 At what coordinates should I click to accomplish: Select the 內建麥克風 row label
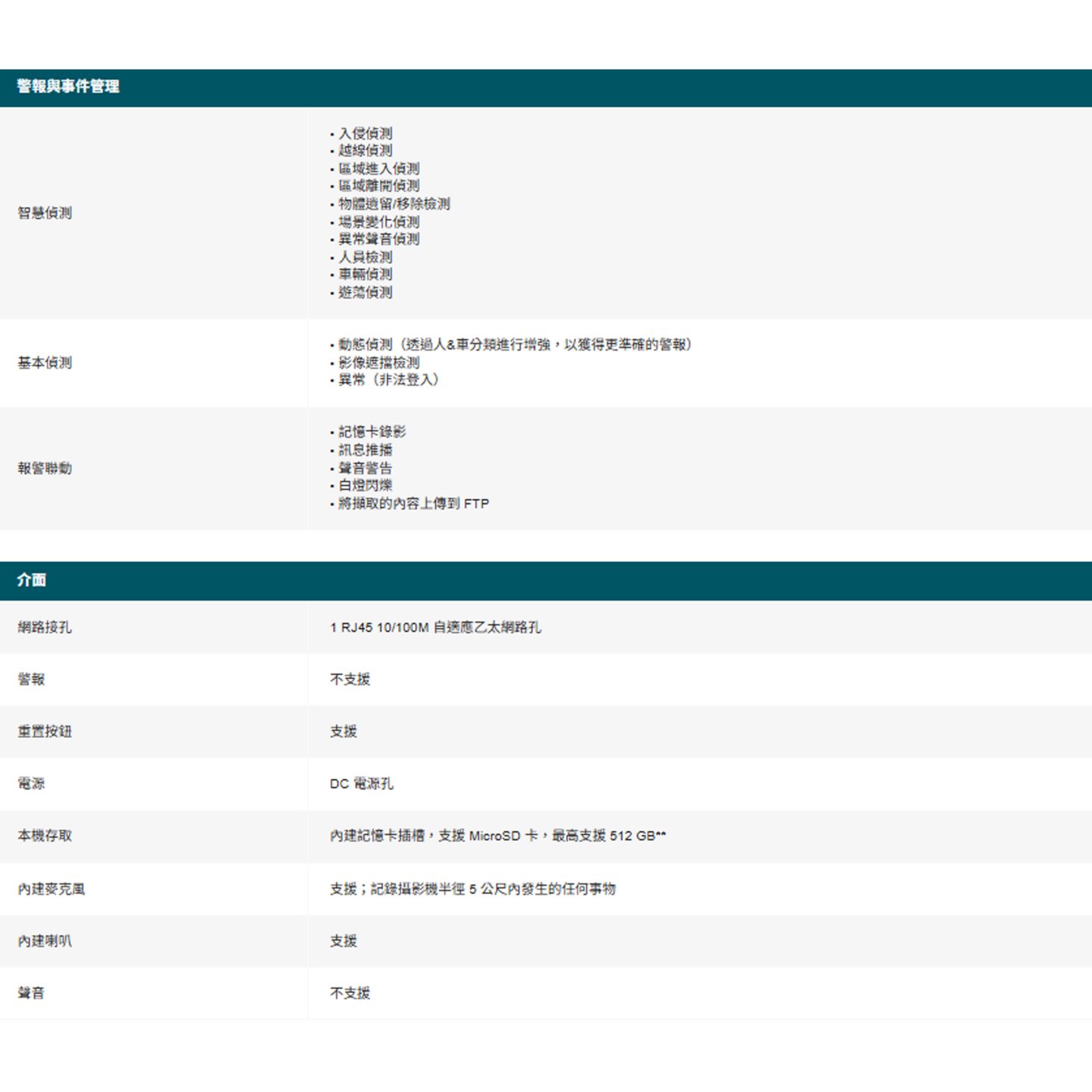(52, 889)
